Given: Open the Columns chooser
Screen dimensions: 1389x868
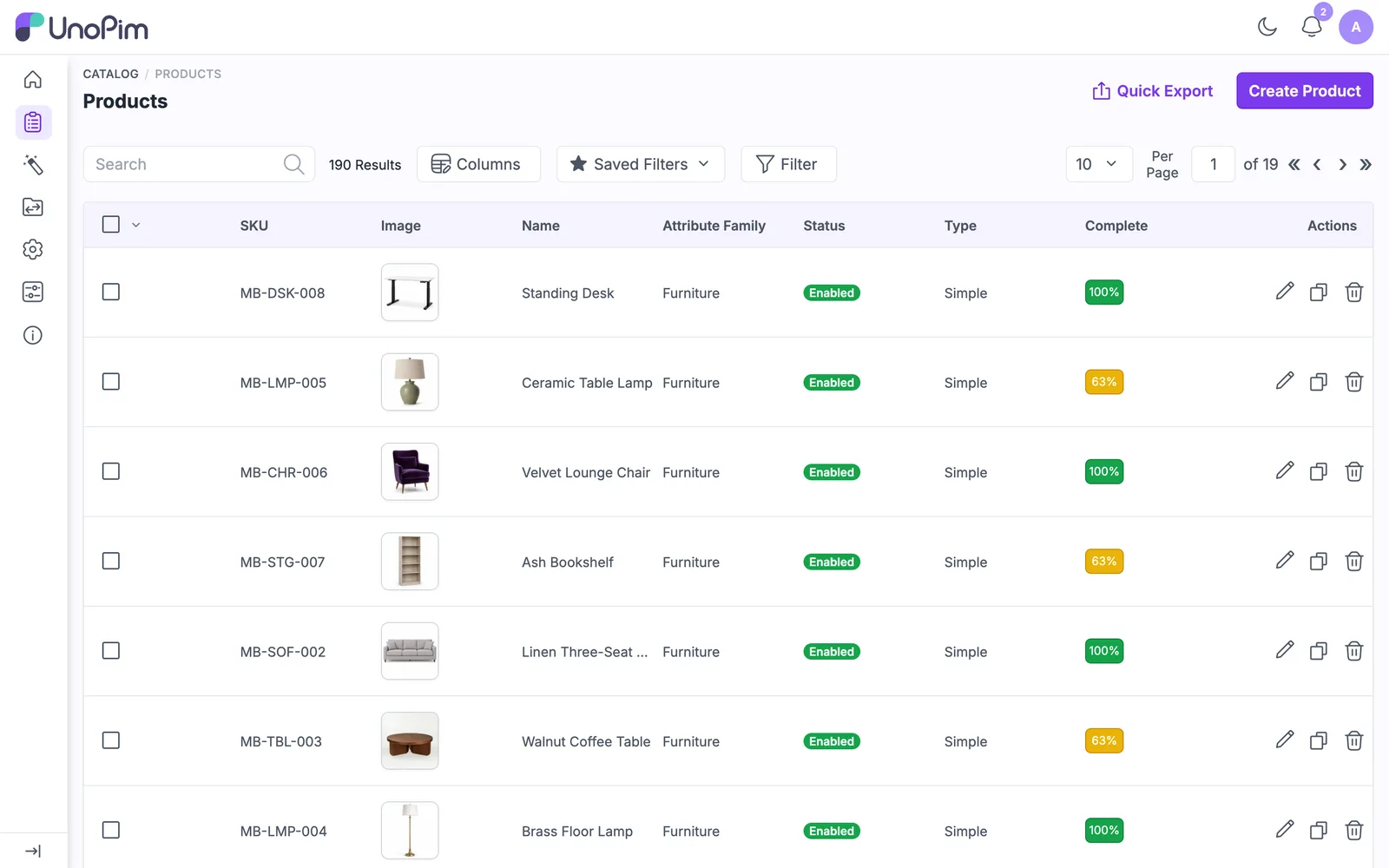Looking at the screenshot, I should click(478, 164).
